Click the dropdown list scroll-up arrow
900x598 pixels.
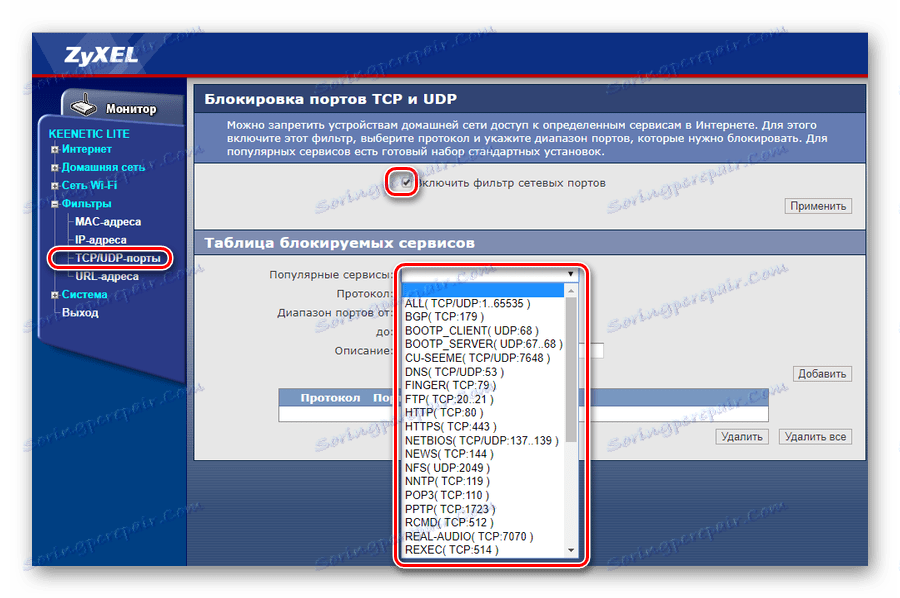click(x=571, y=292)
